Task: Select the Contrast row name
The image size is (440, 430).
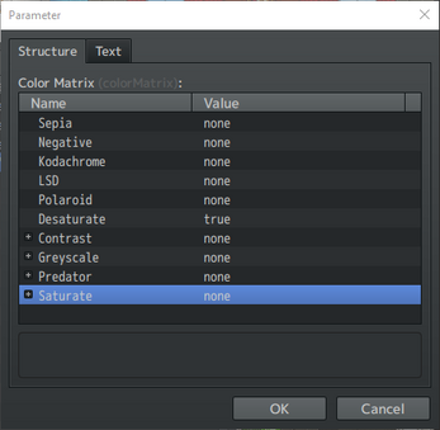Action: [65, 238]
